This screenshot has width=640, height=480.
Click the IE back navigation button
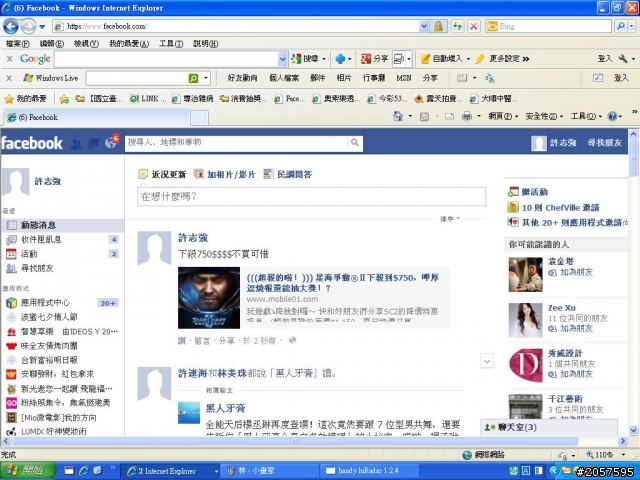11,27
